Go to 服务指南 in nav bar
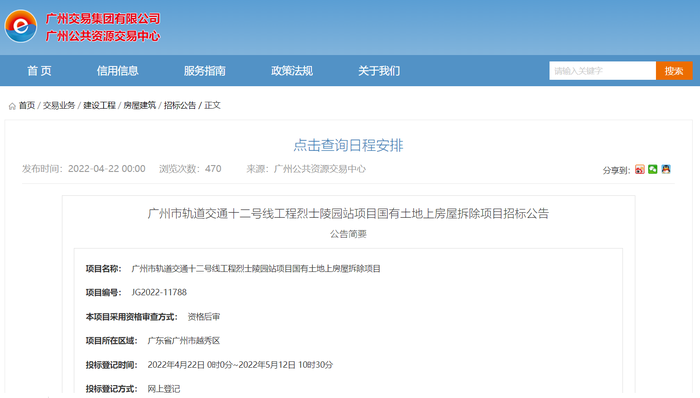 click(x=204, y=70)
